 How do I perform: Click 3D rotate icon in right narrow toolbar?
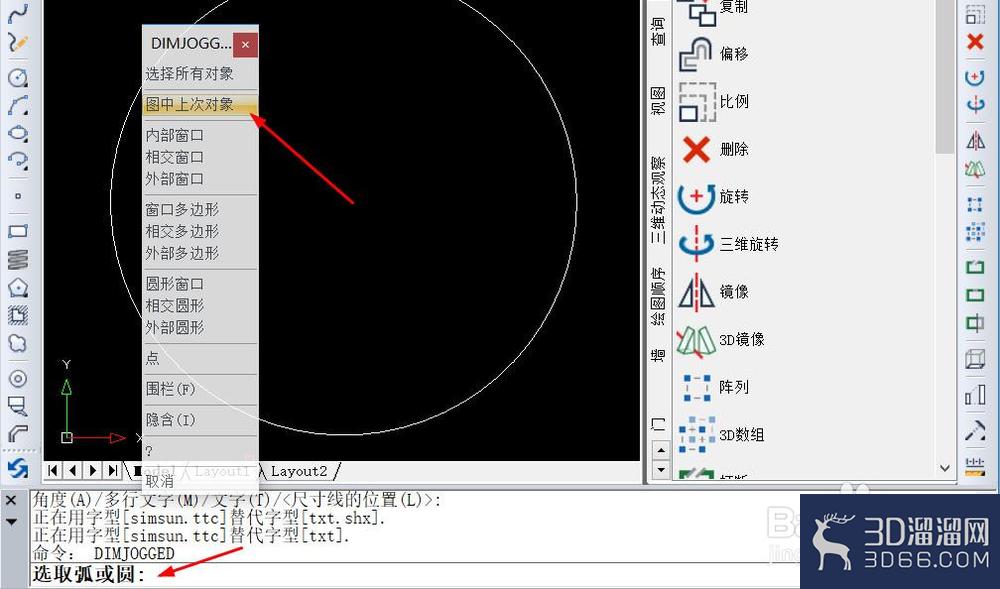pyautogui.click(x=974, y=104)
